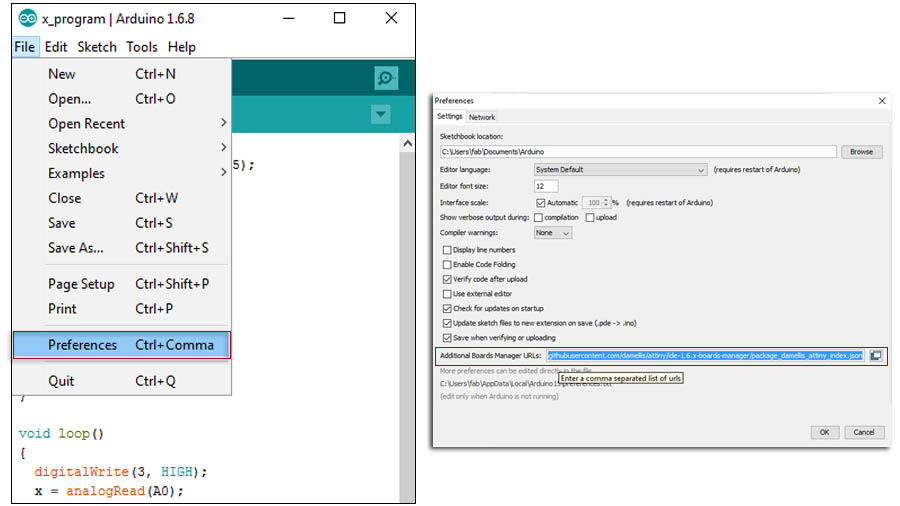This screenshot has height=506, width=900.
Task: Click the Browse button
Action: pos(861,151)
